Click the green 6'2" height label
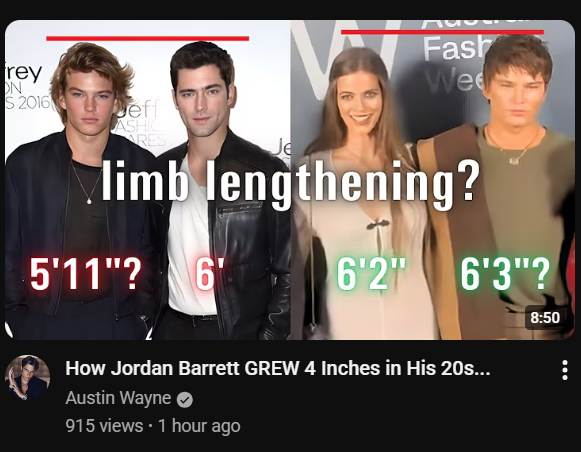Image resolution: width=581 pixels, height=452 pixels. click(372, 274)
